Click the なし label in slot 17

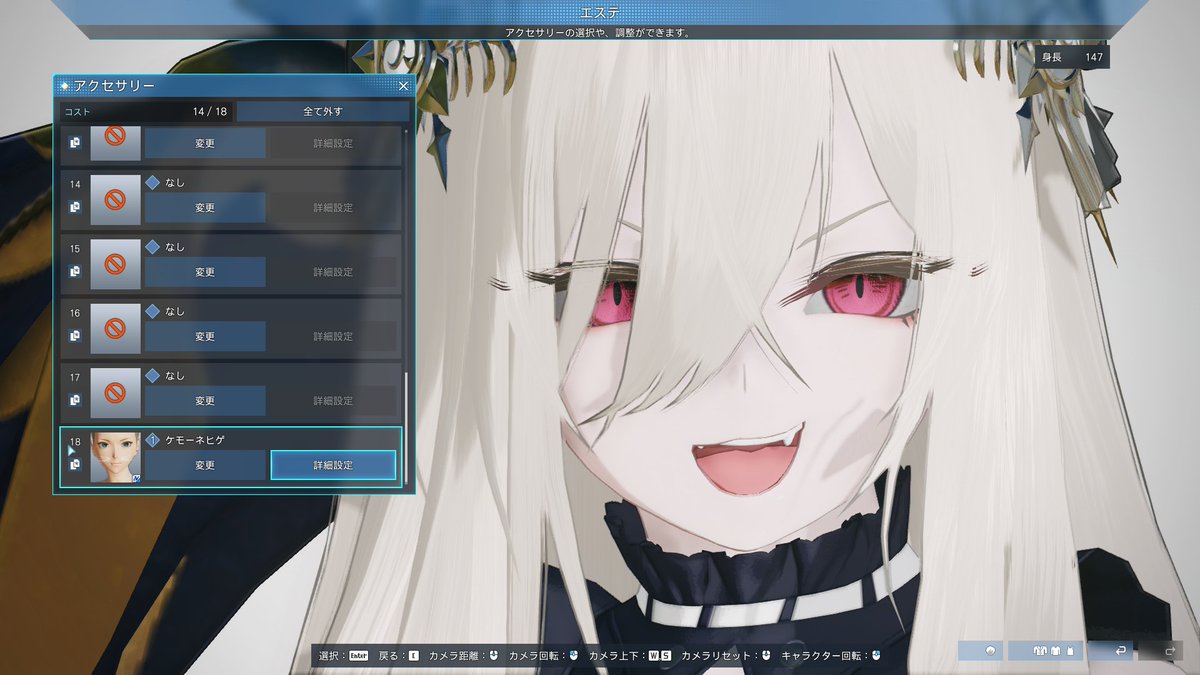(x=175, y=376)
